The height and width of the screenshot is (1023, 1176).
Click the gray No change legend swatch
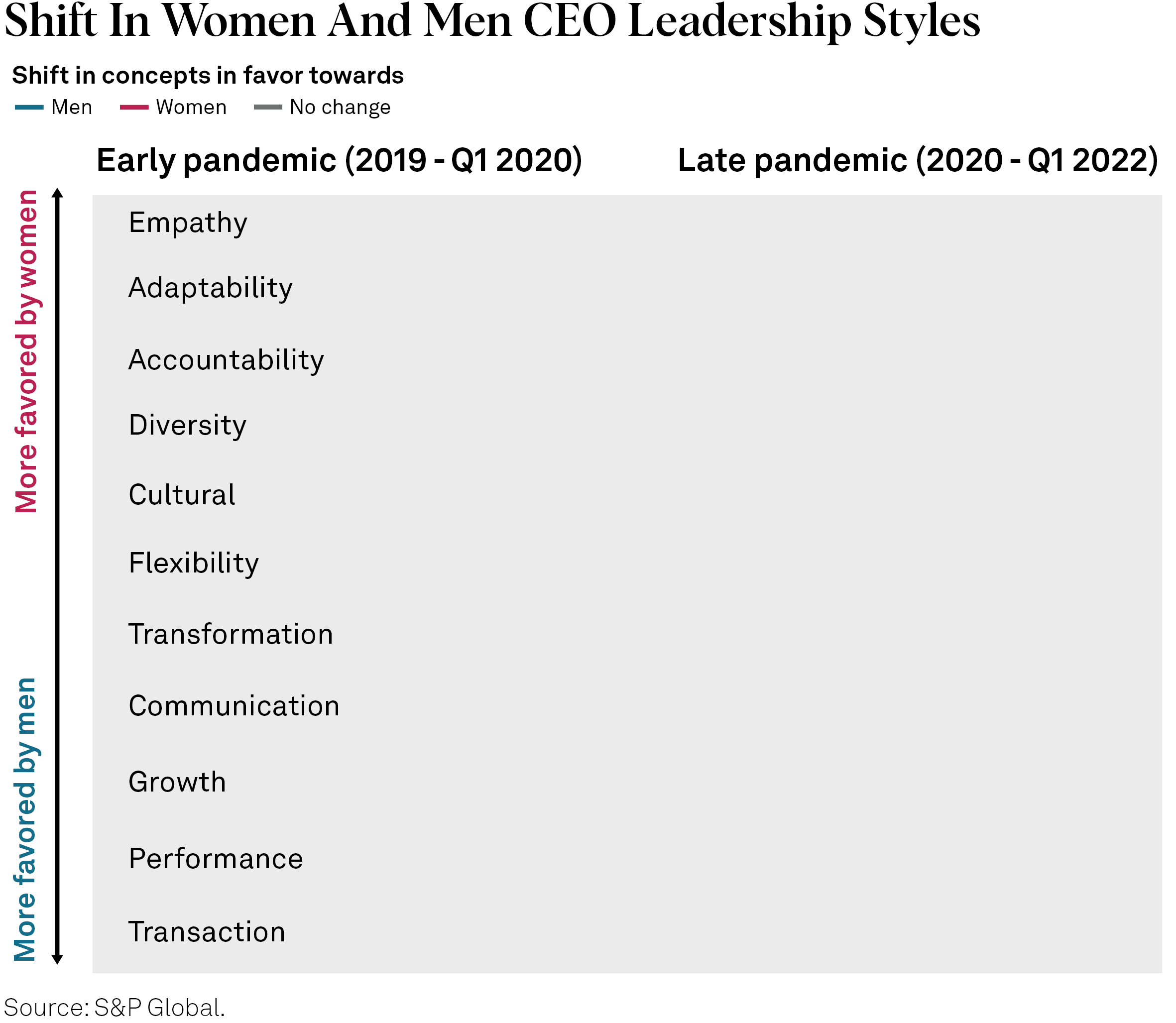click(x=268, y=108)
